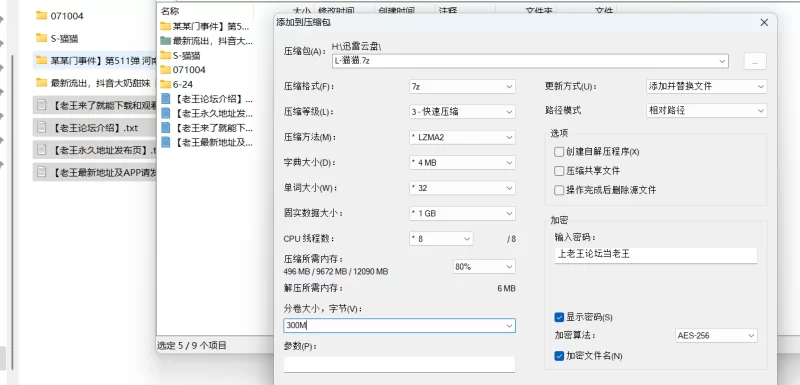Click green folder icon of 最新流出 in file list
Image resolution: width=800 pixels, height=385 pixels.
click(x=165, y=41)
